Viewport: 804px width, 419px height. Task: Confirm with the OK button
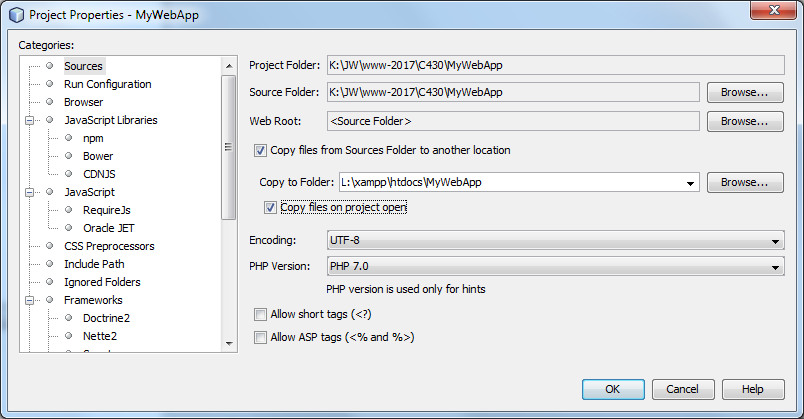click(x=613, y=389)
